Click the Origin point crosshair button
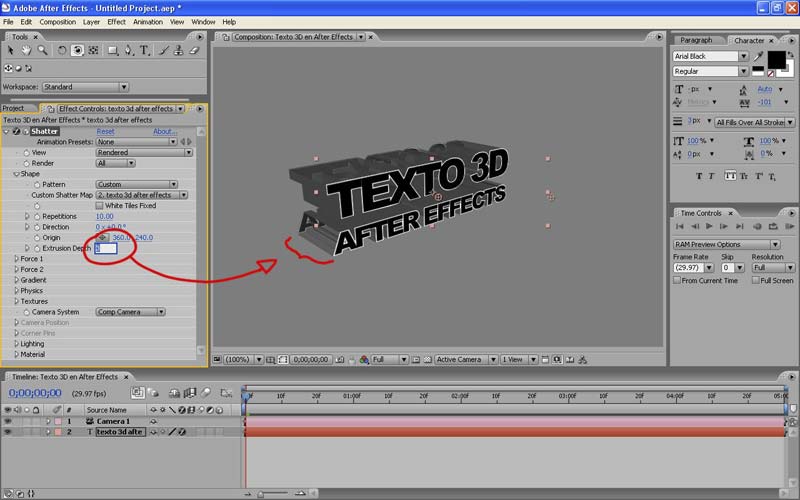Viewport: 800px width, 500px height. pos(102,237)
